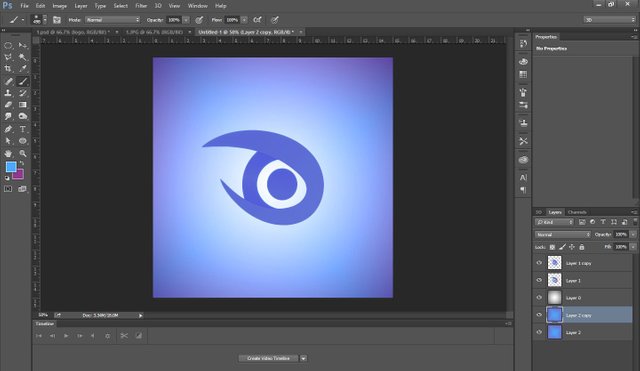Select the Pen tool
640x371 pixels.
[8, 129]
